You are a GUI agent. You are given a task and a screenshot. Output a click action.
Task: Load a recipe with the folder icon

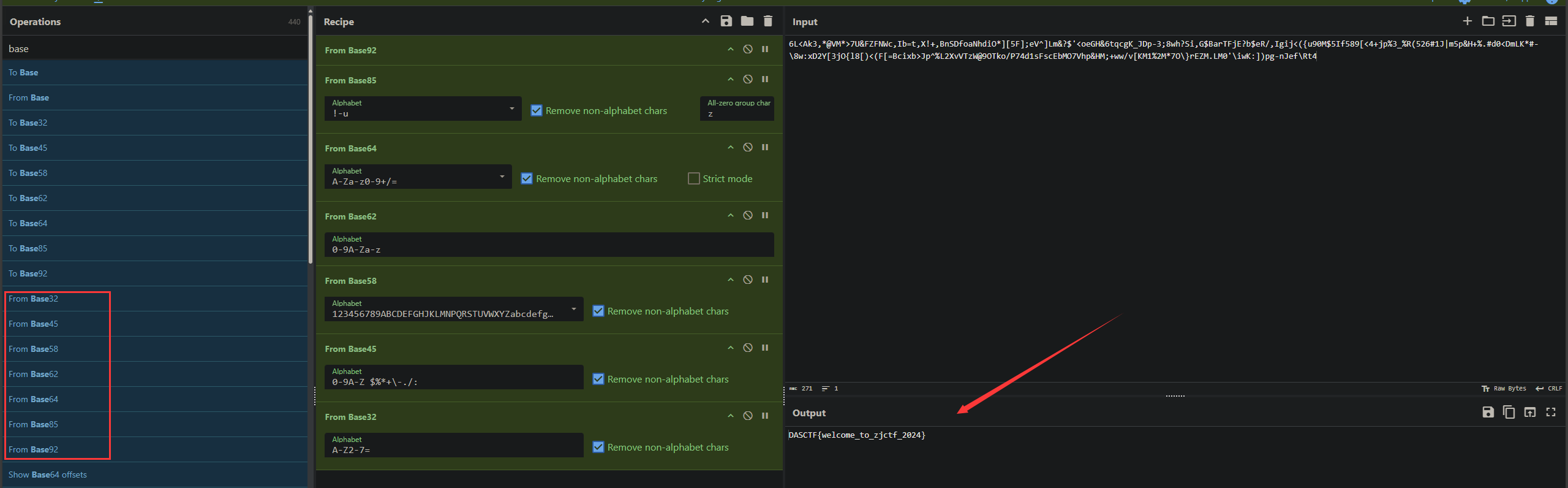(747, 21)
